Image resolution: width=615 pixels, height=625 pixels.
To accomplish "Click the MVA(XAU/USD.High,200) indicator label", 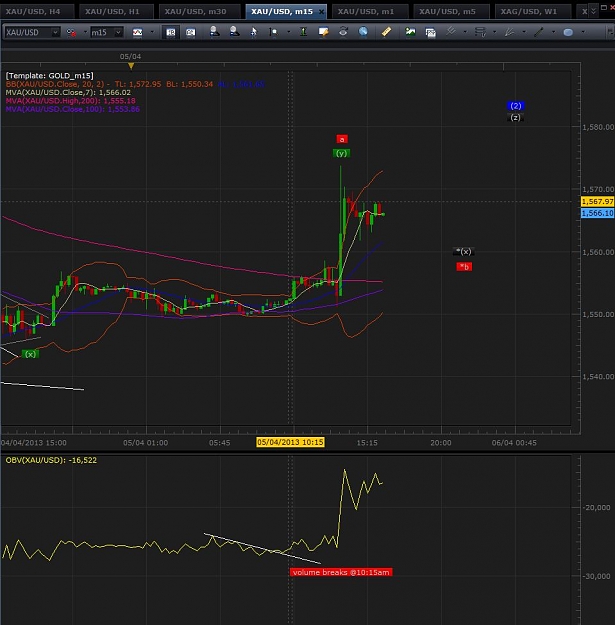I will [x=71, y=101].
